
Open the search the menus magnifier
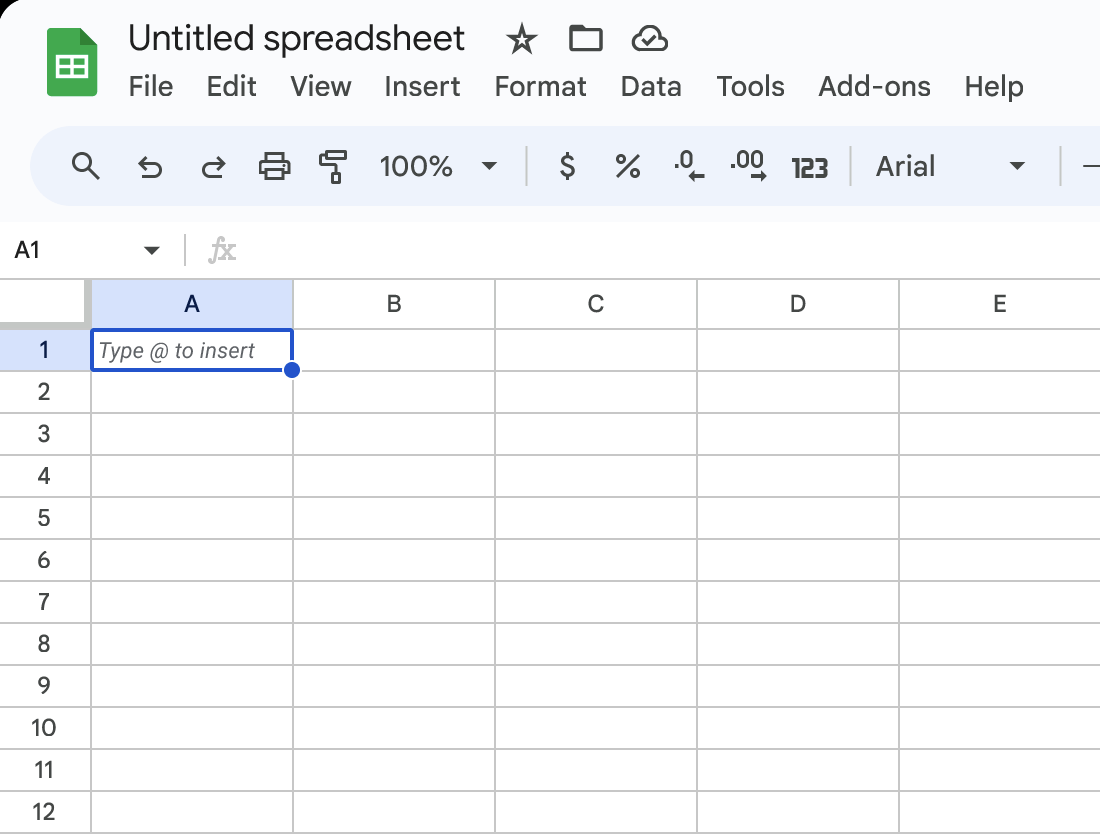coord(87,166)
